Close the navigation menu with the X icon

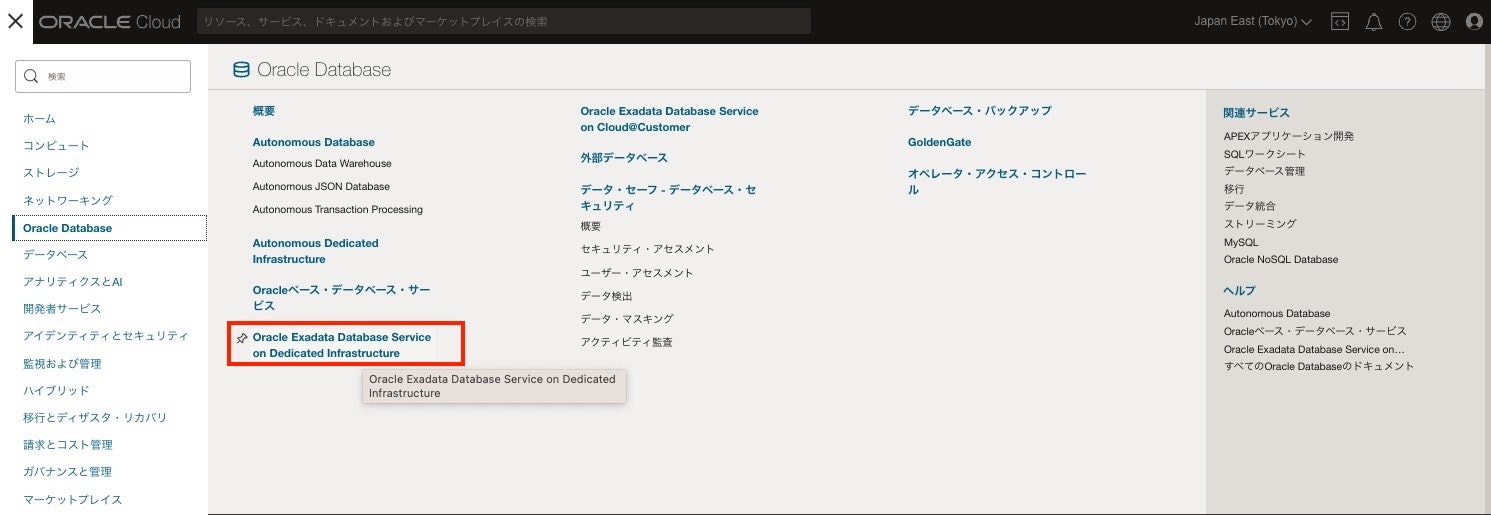[x=15, y=21]
